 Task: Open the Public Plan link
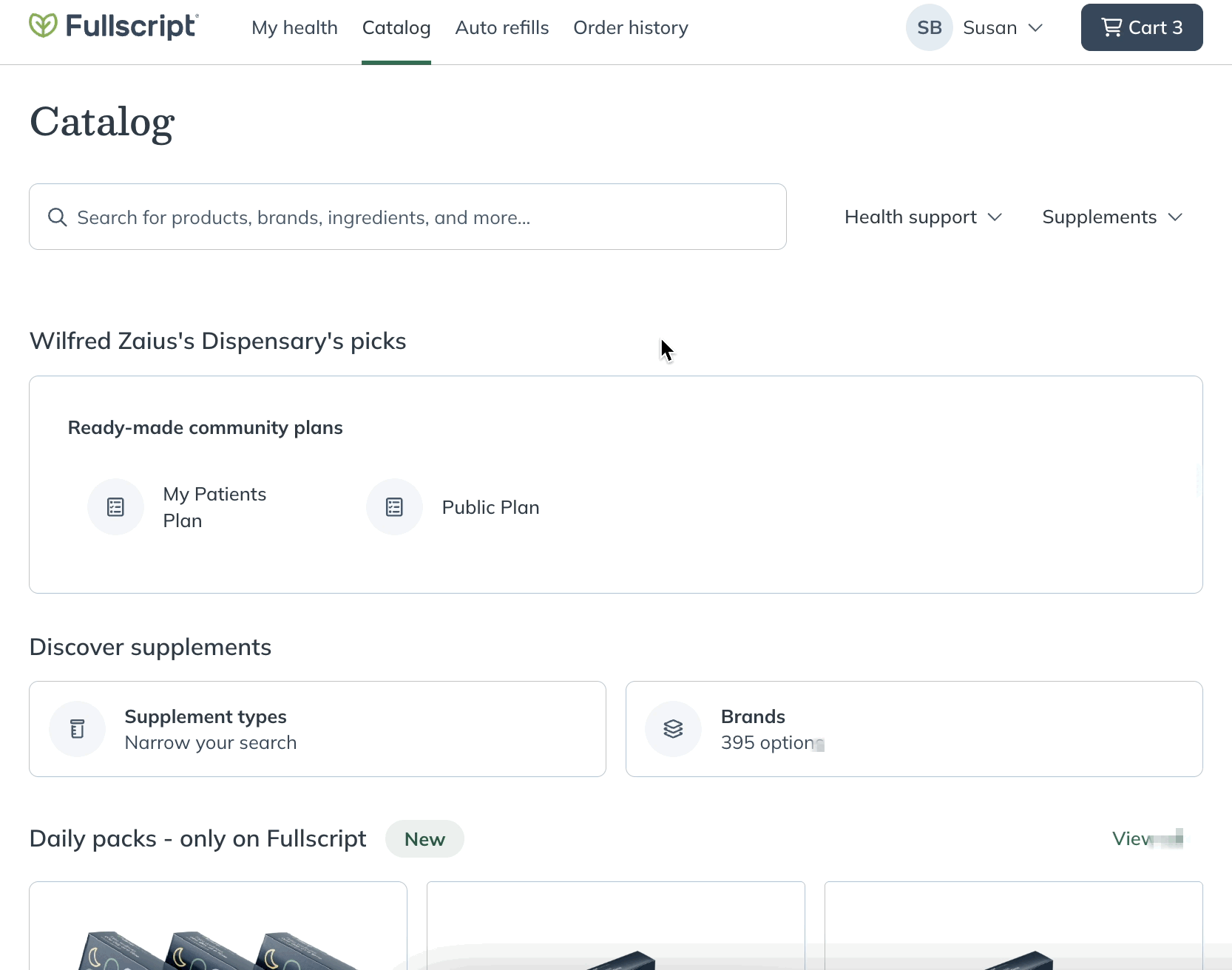pos(490,507)
